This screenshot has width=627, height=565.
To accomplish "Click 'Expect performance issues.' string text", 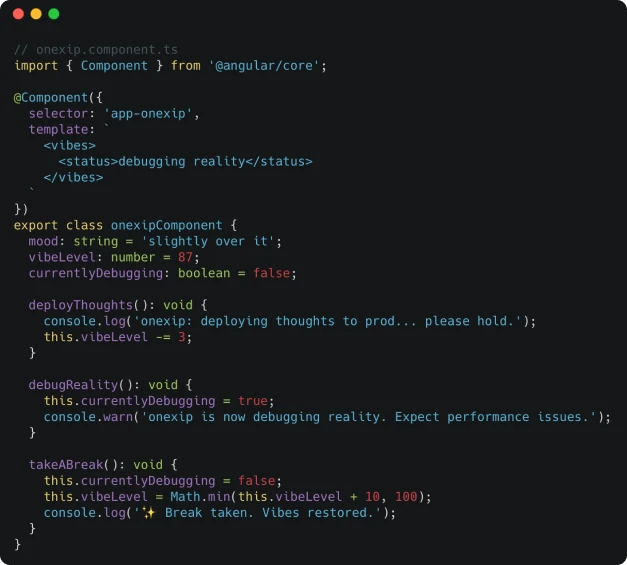I will [x=492, y=417].
